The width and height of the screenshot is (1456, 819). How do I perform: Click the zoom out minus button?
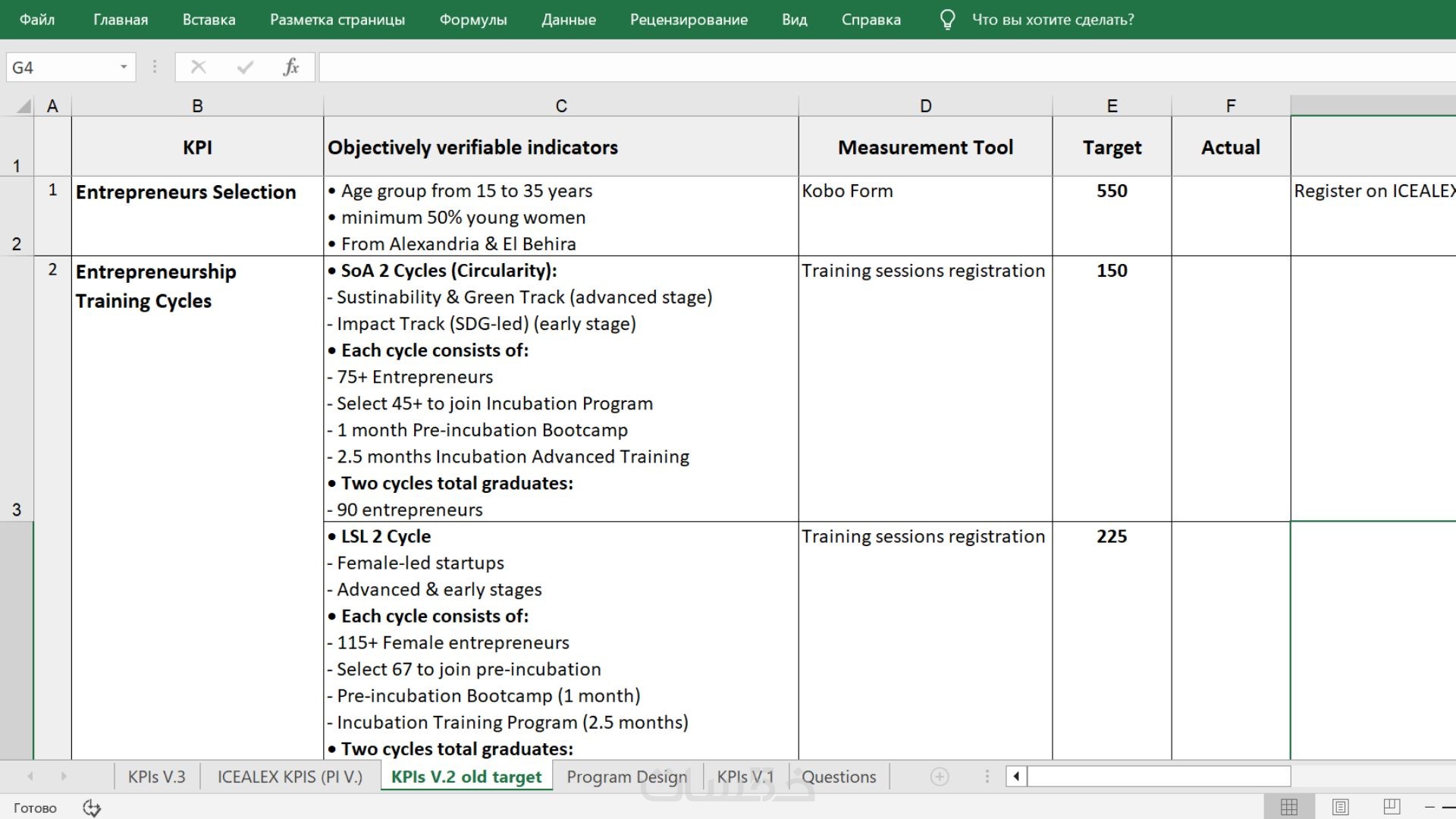click(x=1429, y=807)
